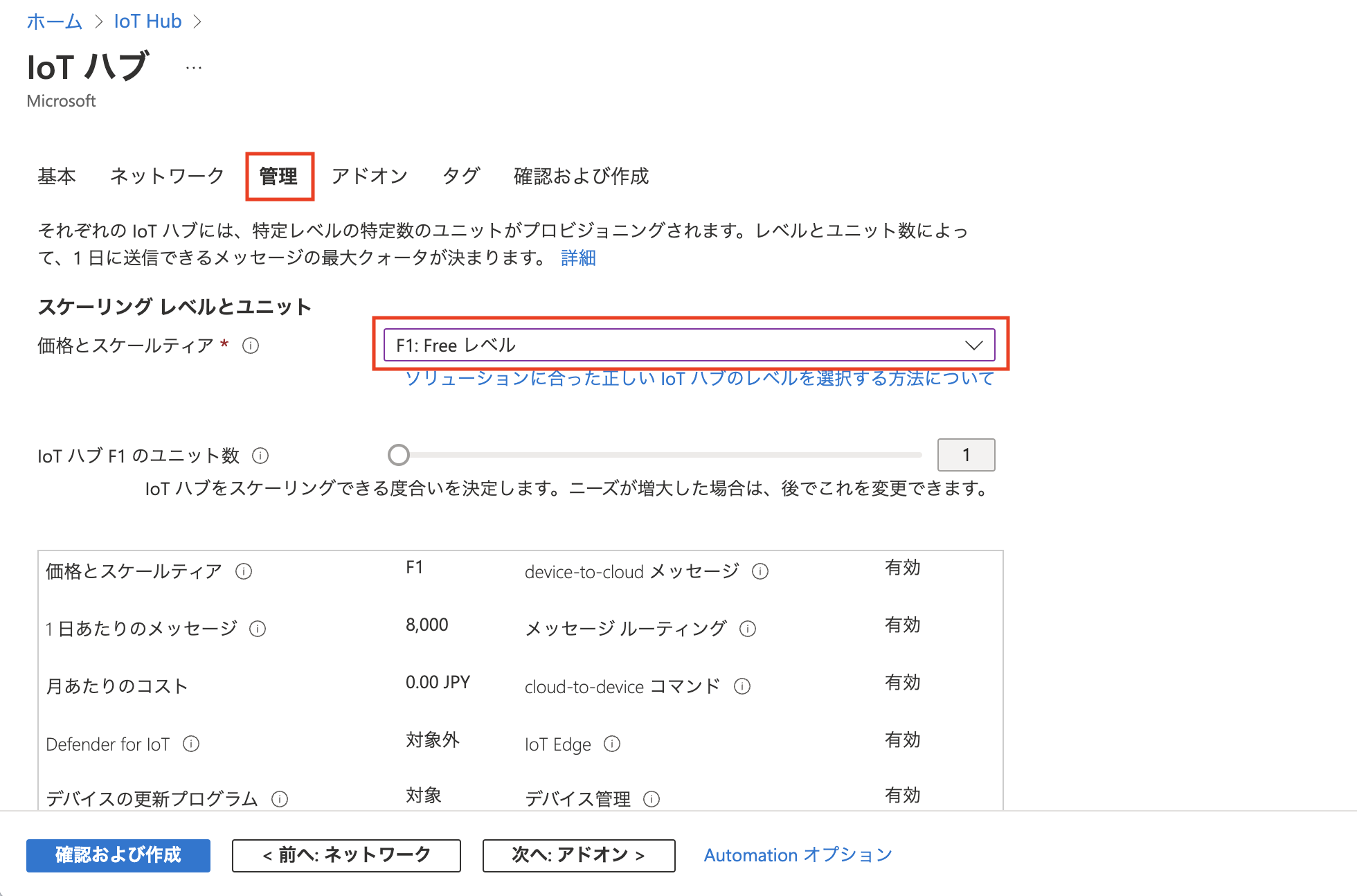Click info icon for メッセージ ルーティング

[748, 629]
